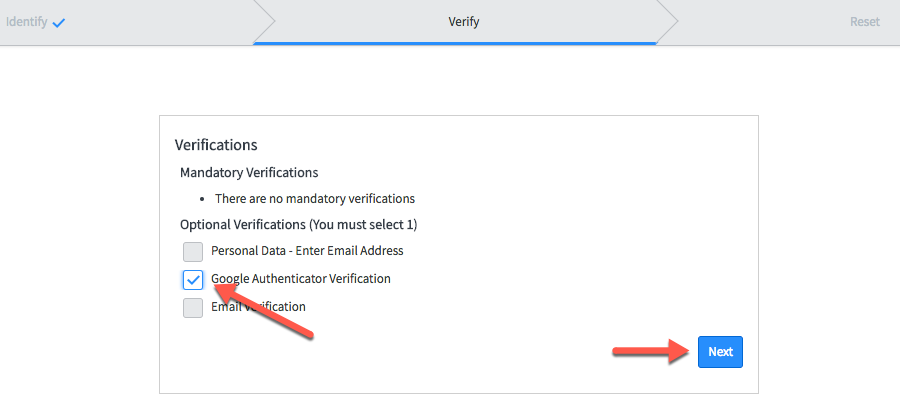Click the Verifications heading

click(x=216, y=145)
